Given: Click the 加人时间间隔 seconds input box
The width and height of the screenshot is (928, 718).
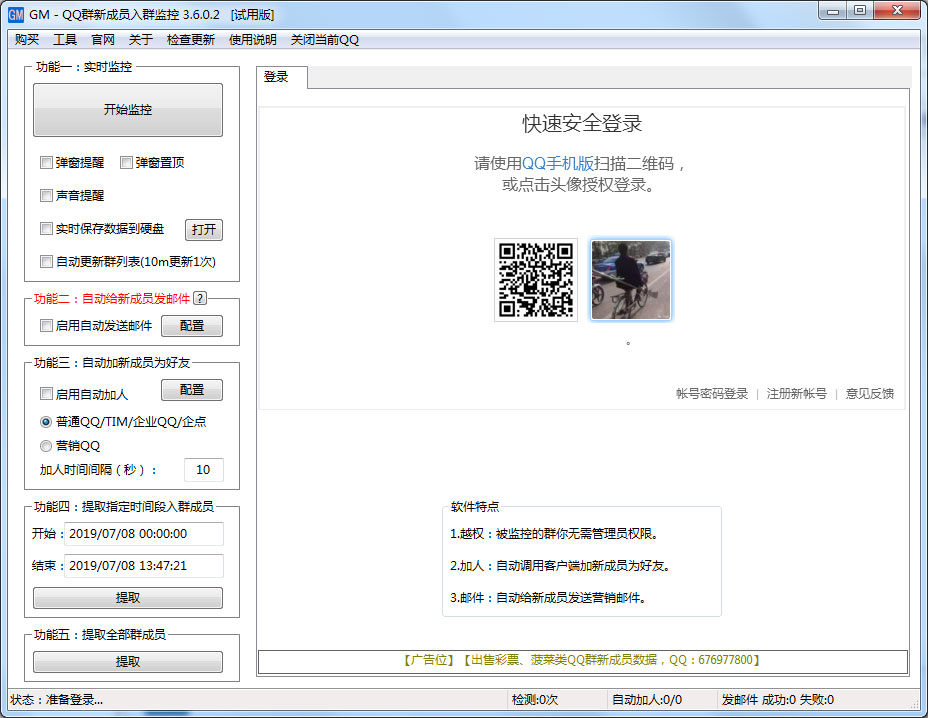Looking at the screenshot, I should tap(203, 470).
